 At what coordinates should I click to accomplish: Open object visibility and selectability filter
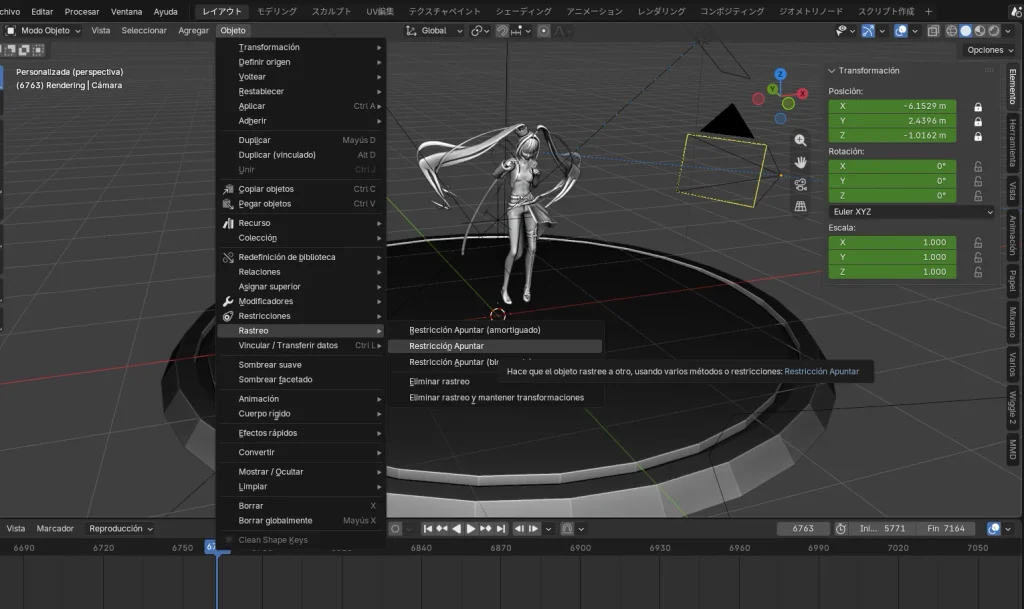[x=844, y=31]
